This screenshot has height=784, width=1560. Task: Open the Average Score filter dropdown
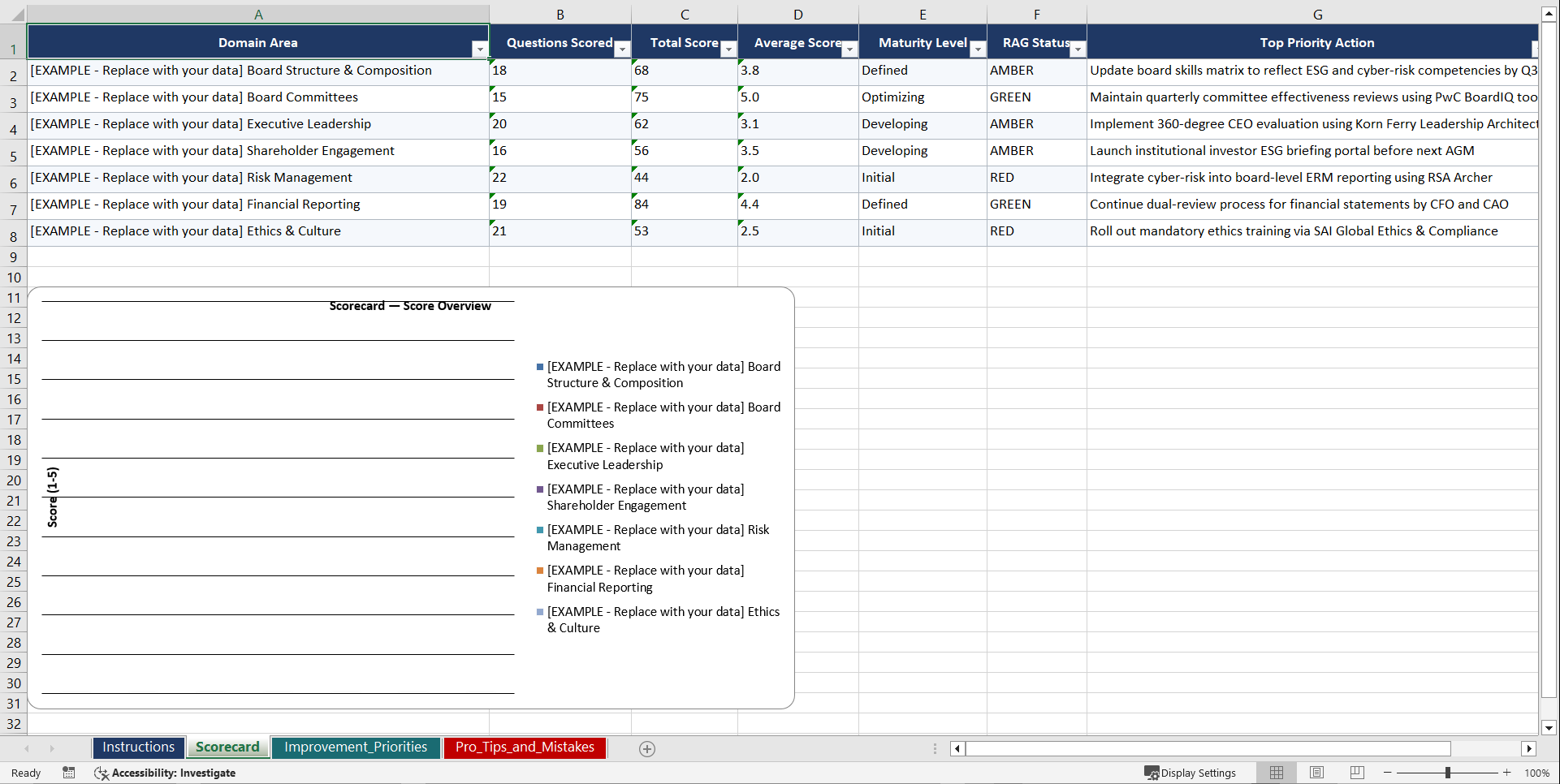[x=850, y=50]
